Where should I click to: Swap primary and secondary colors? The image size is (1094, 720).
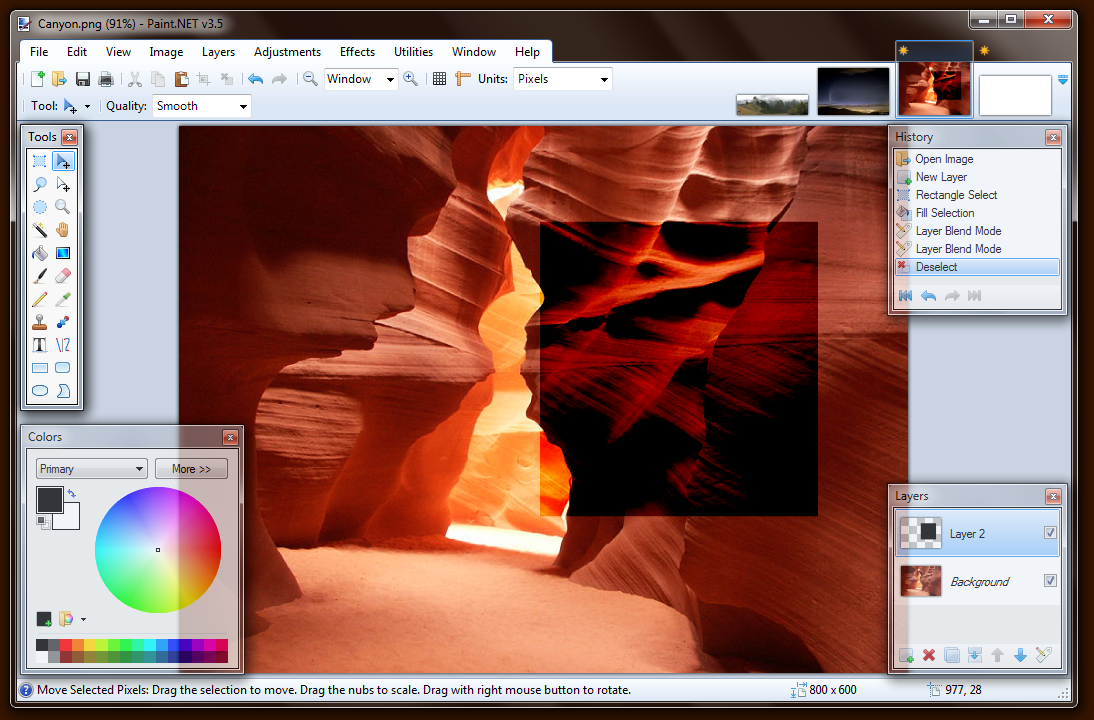click(72, 494)
